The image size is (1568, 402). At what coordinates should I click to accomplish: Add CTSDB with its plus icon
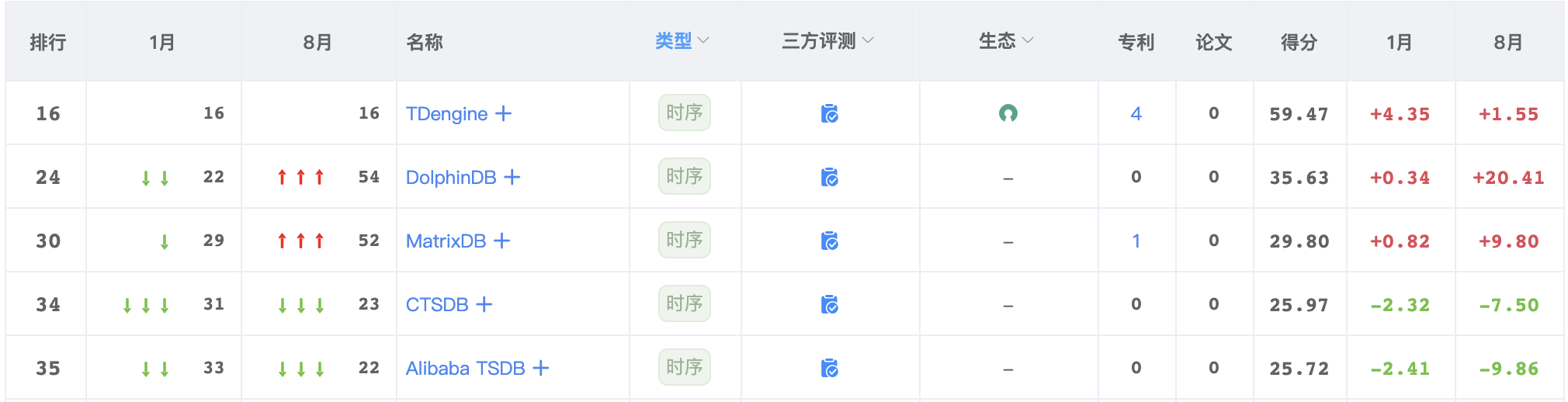point(484,304)
